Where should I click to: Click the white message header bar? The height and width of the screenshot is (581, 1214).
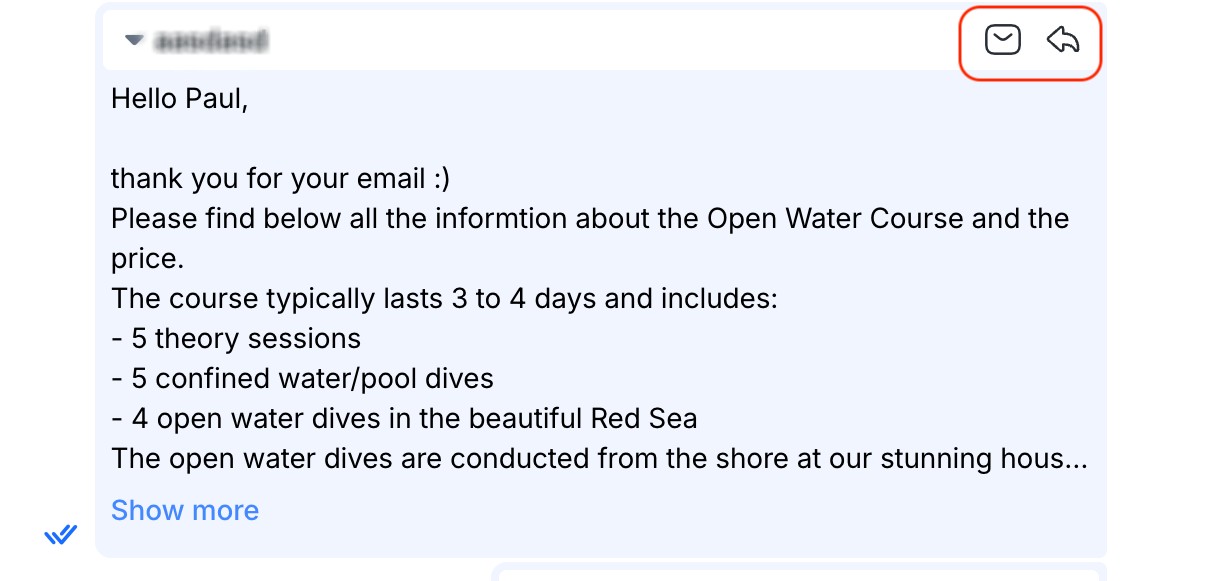coord(600,41)
